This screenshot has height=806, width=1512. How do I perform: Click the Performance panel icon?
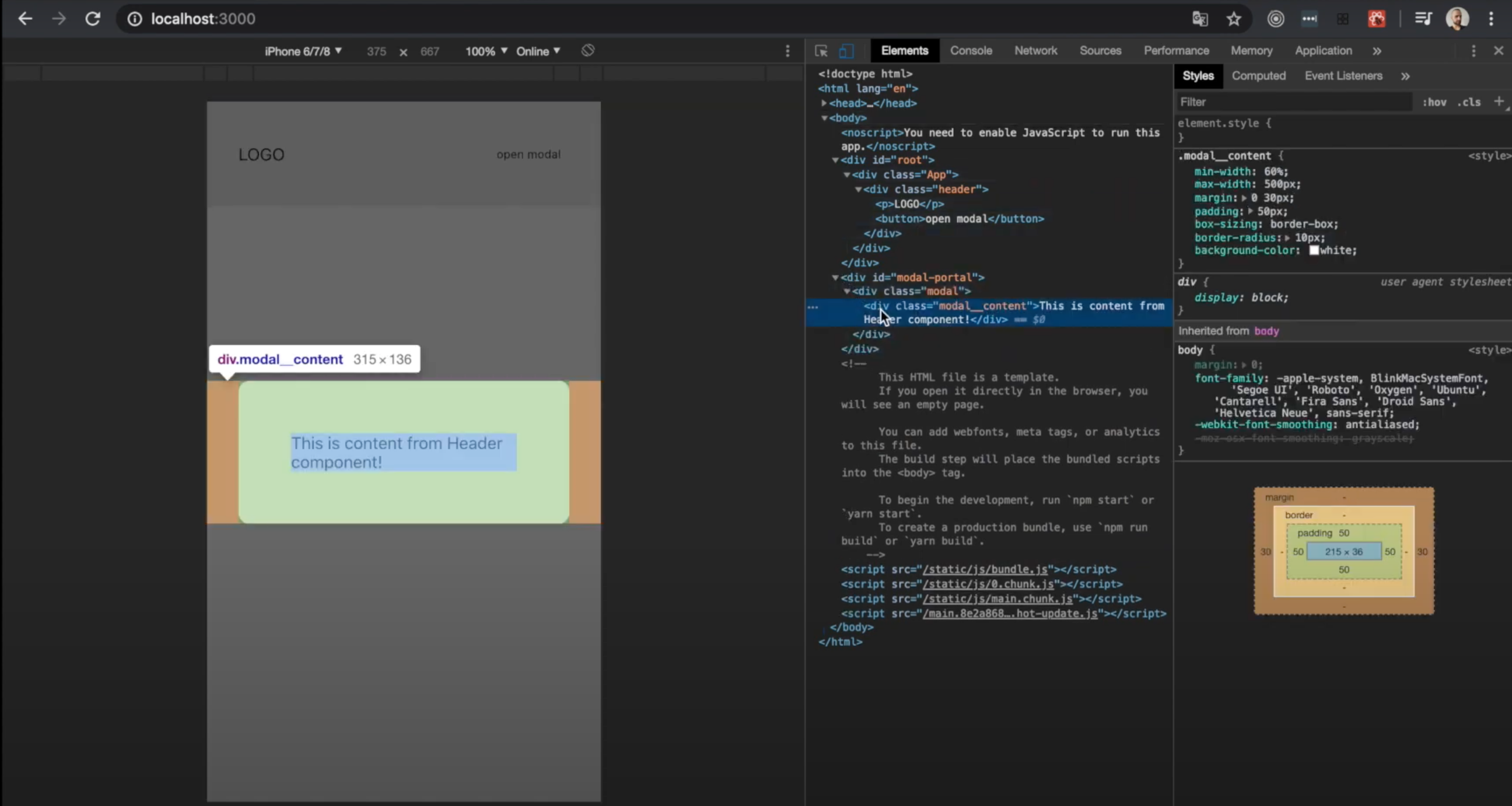point(1176,50)
